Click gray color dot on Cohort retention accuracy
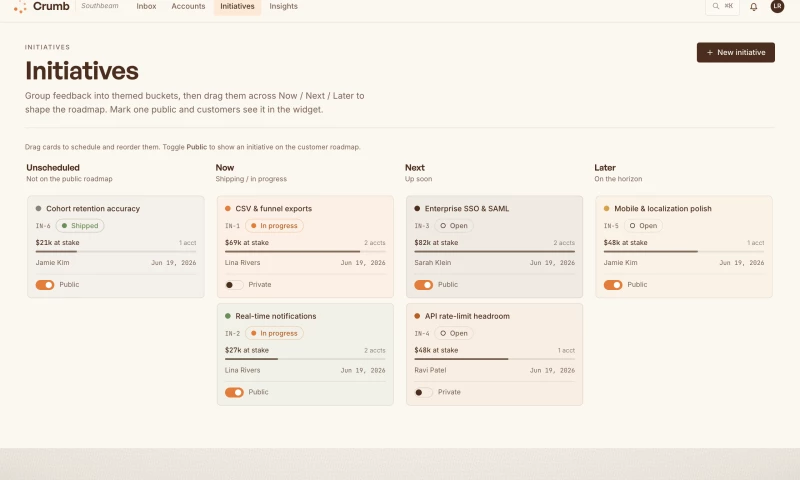The height and width of the screenshot is (480, 800). (x=38, y=209)
